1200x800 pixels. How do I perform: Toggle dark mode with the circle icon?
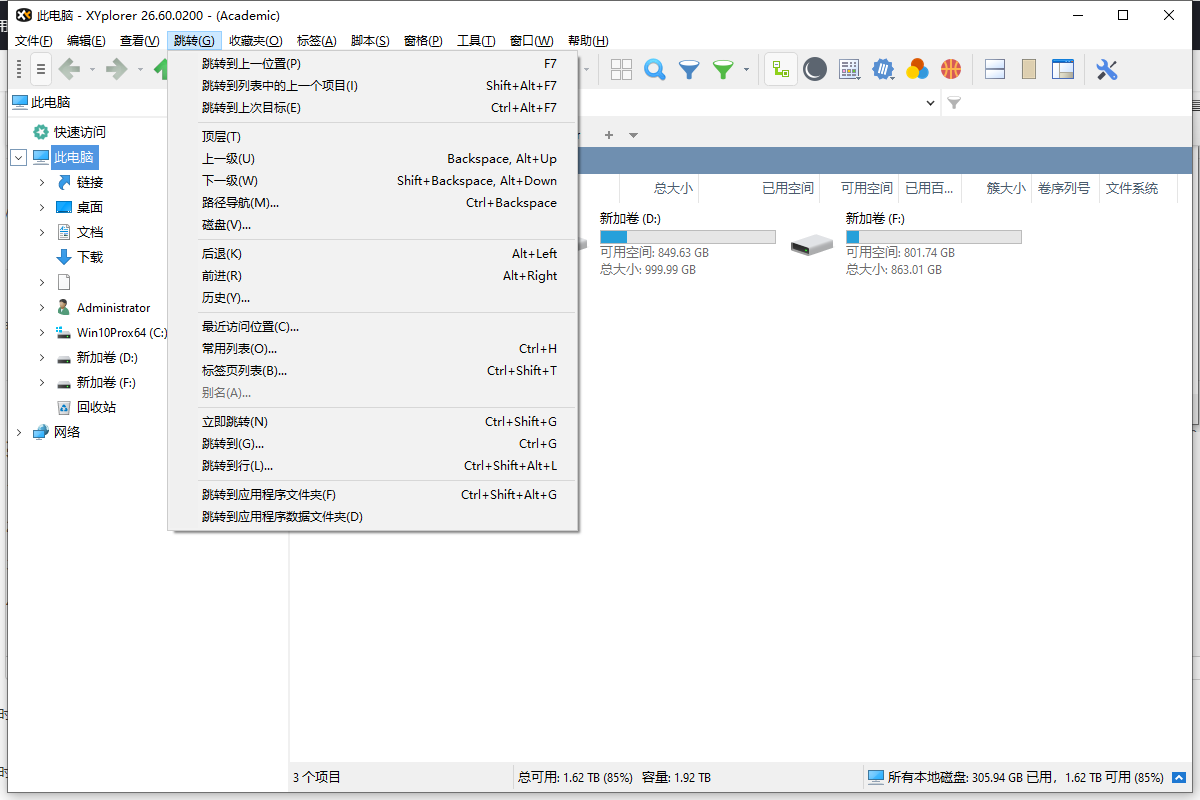coord(814,69)
